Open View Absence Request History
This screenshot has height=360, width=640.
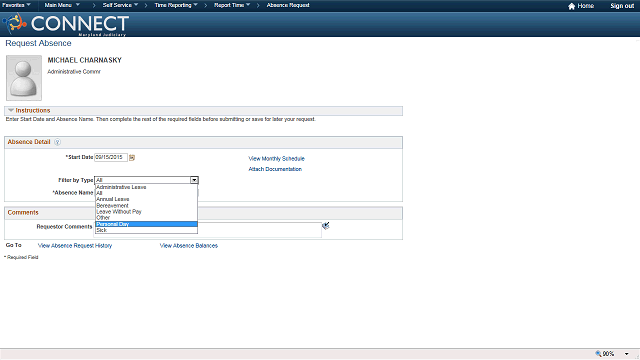75,245
